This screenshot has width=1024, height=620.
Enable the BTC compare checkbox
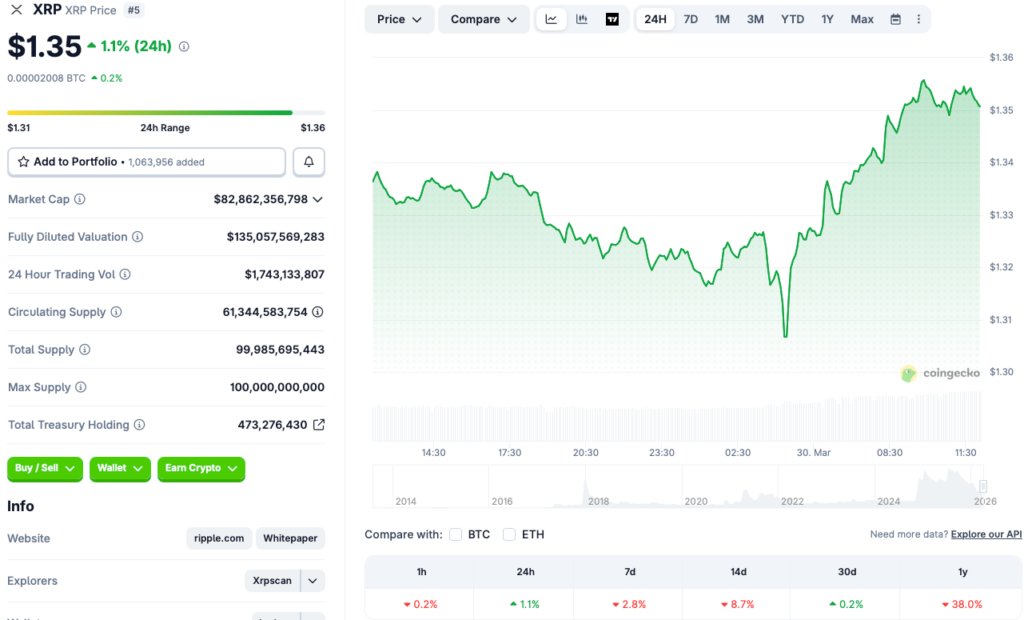point(455,534)
